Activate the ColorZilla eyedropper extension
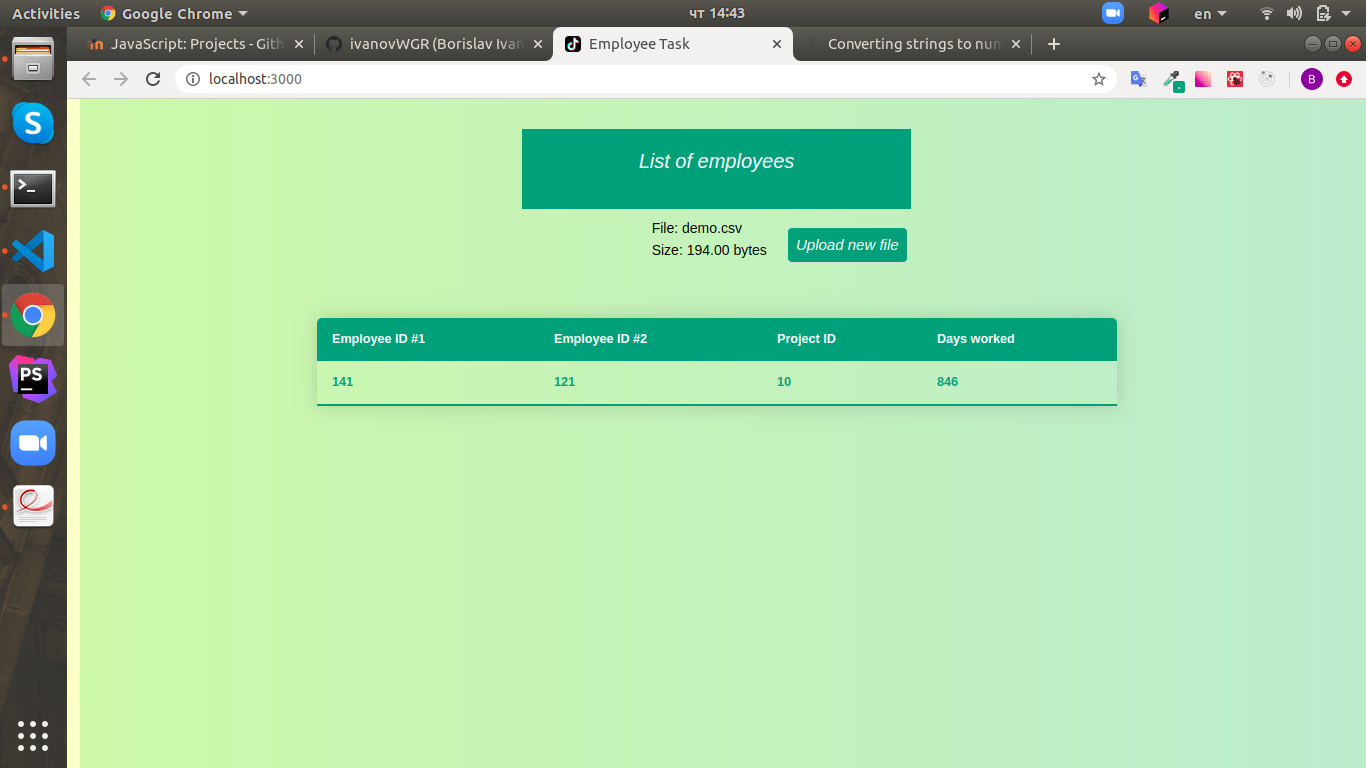1366x768 pixels. (x=1172, y=79)
